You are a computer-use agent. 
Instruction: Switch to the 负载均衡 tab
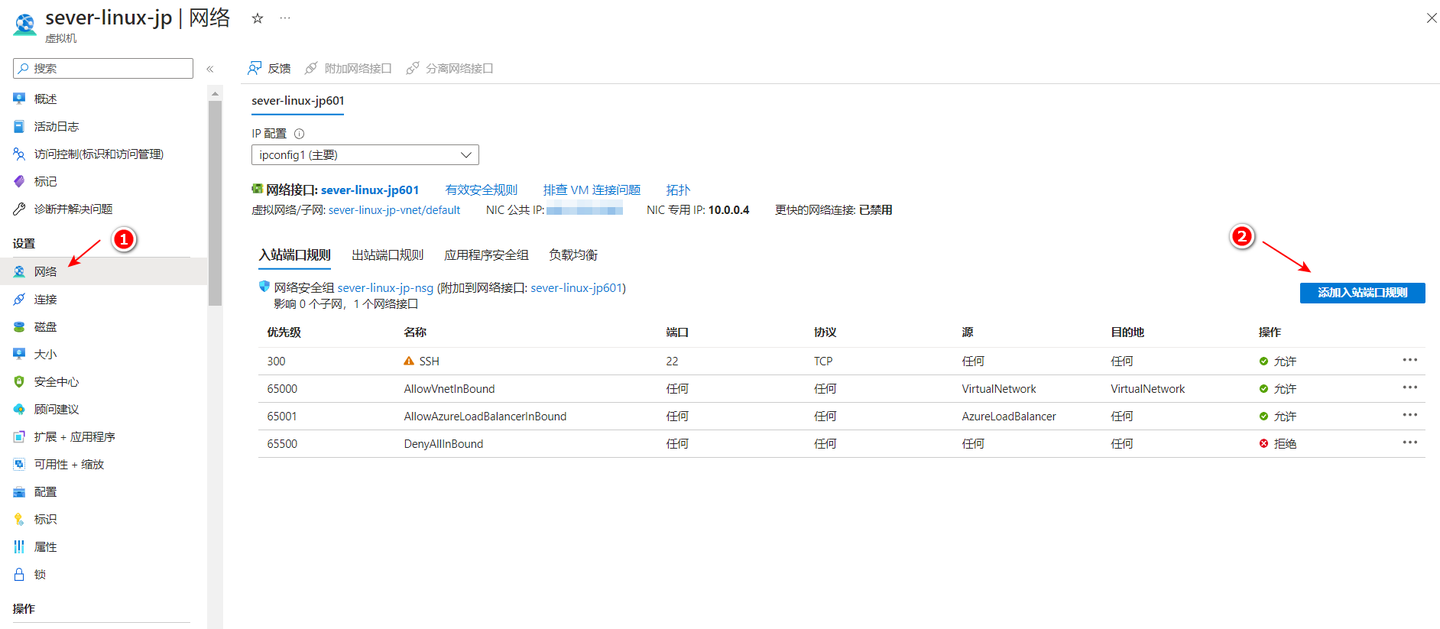[573, 255]
